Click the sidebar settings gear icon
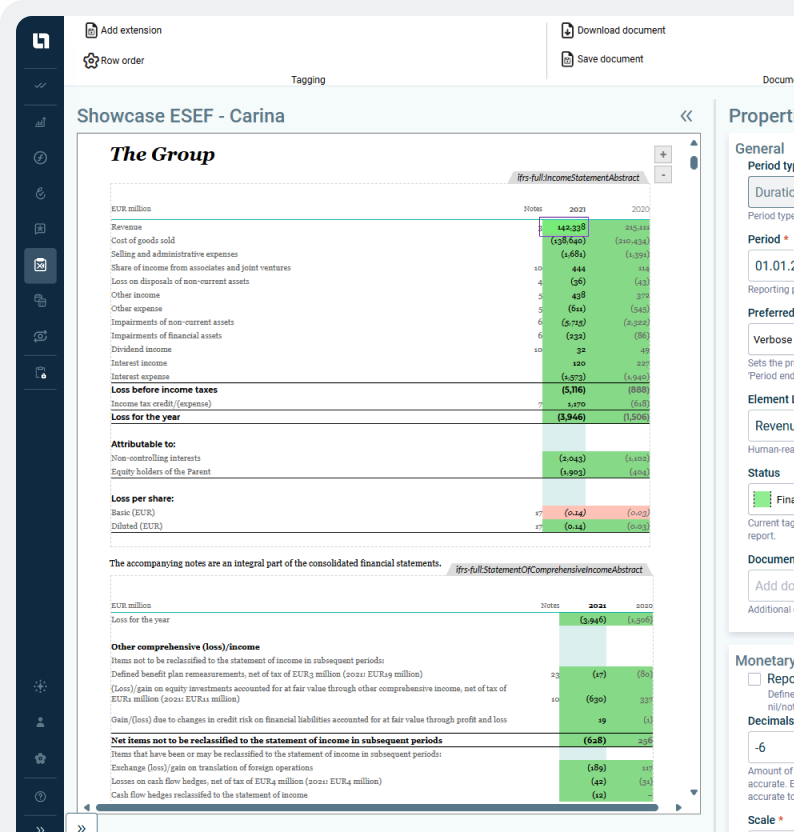 pos(41,759)
